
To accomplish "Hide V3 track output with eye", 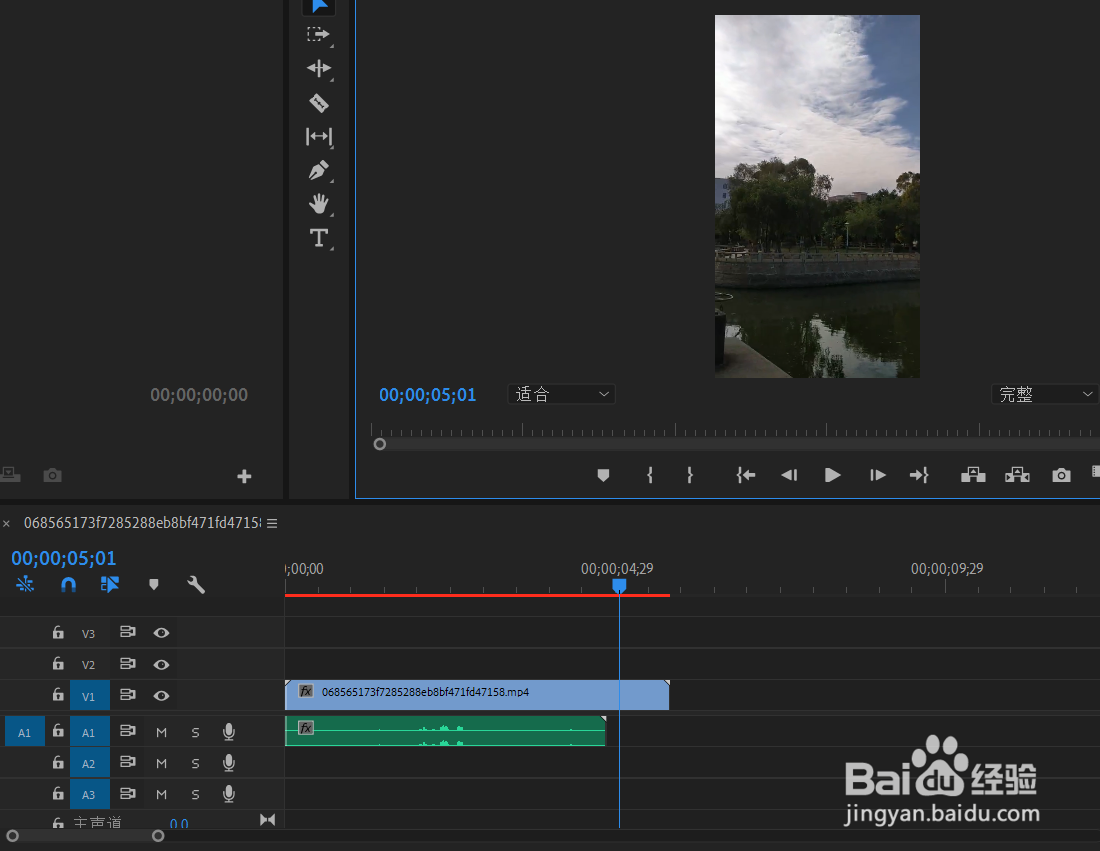I will click(x=161, y=633).
